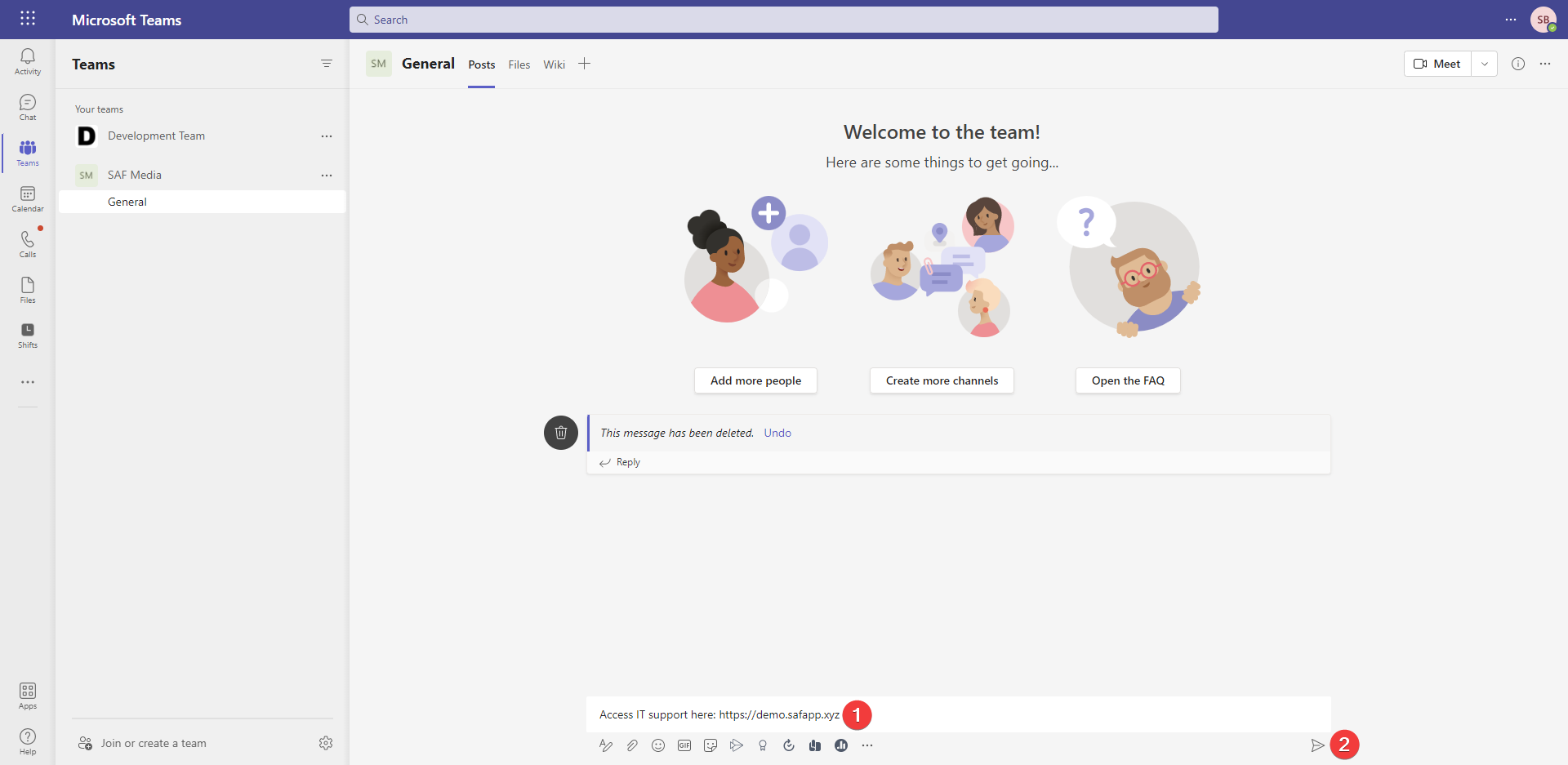Add a new tab to channel
Screen dimensions: 1568x765
(x=585, y=64)
